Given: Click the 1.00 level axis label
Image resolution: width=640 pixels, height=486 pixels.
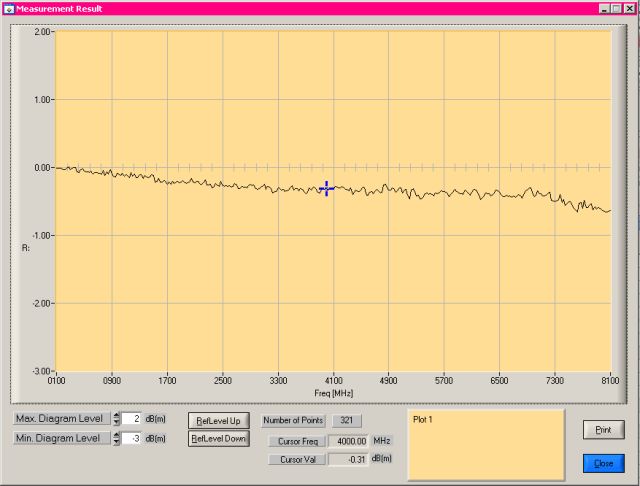Looking at the screenshot, I should click(x=42, y=100).
